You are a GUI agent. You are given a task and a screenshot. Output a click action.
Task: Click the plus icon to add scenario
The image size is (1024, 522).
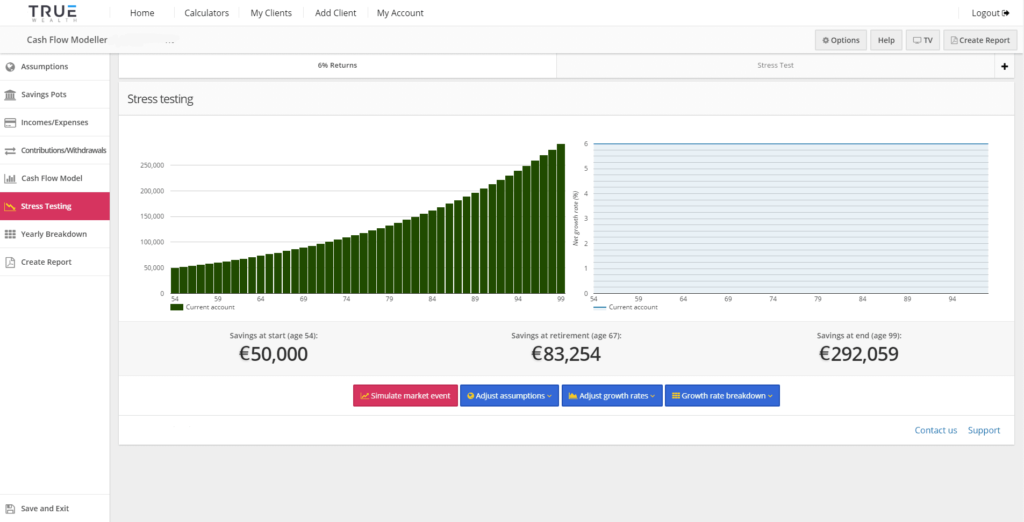[x=1004, y=67]
